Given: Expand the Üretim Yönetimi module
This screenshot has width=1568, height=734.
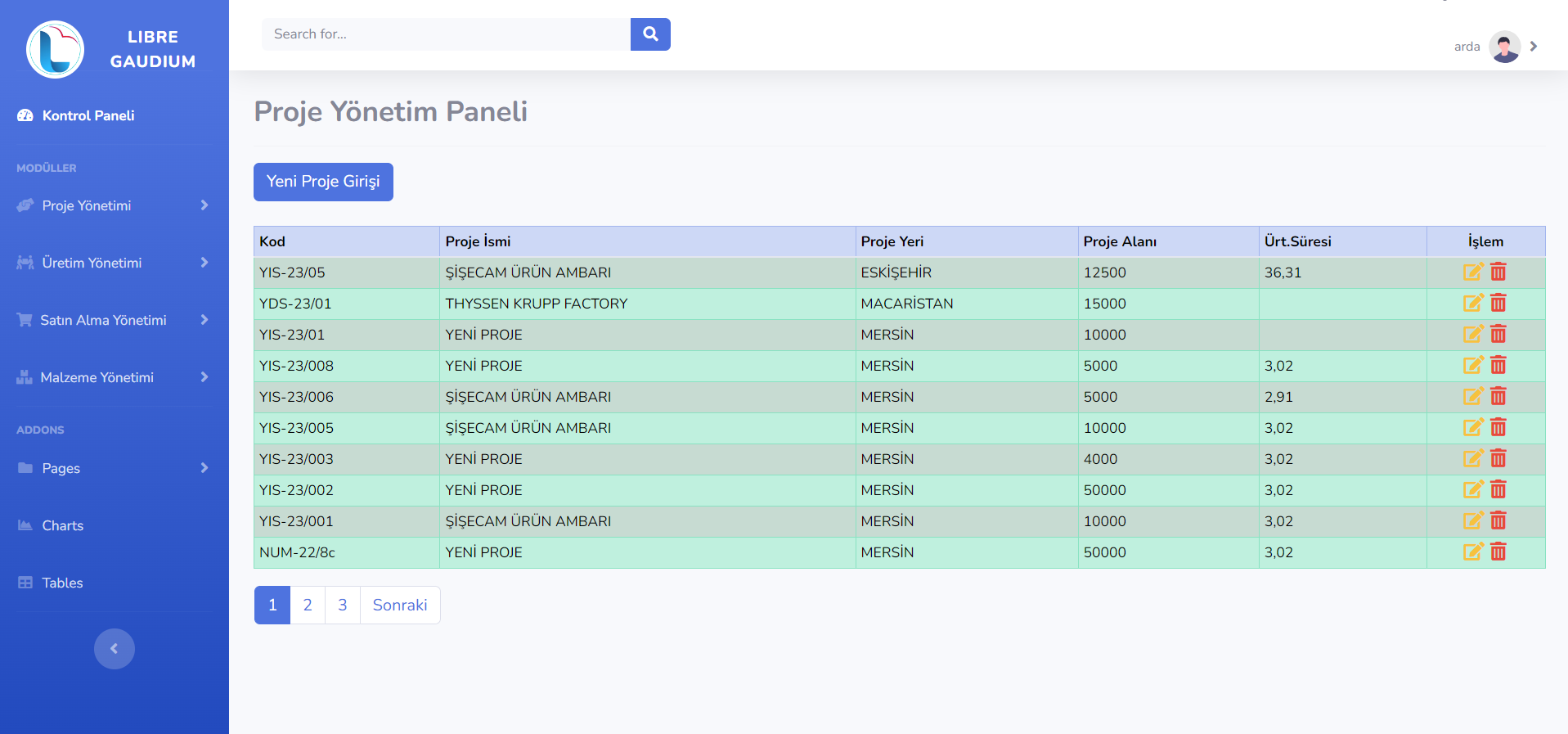Looking at the screenshot, I should point(114,263).
